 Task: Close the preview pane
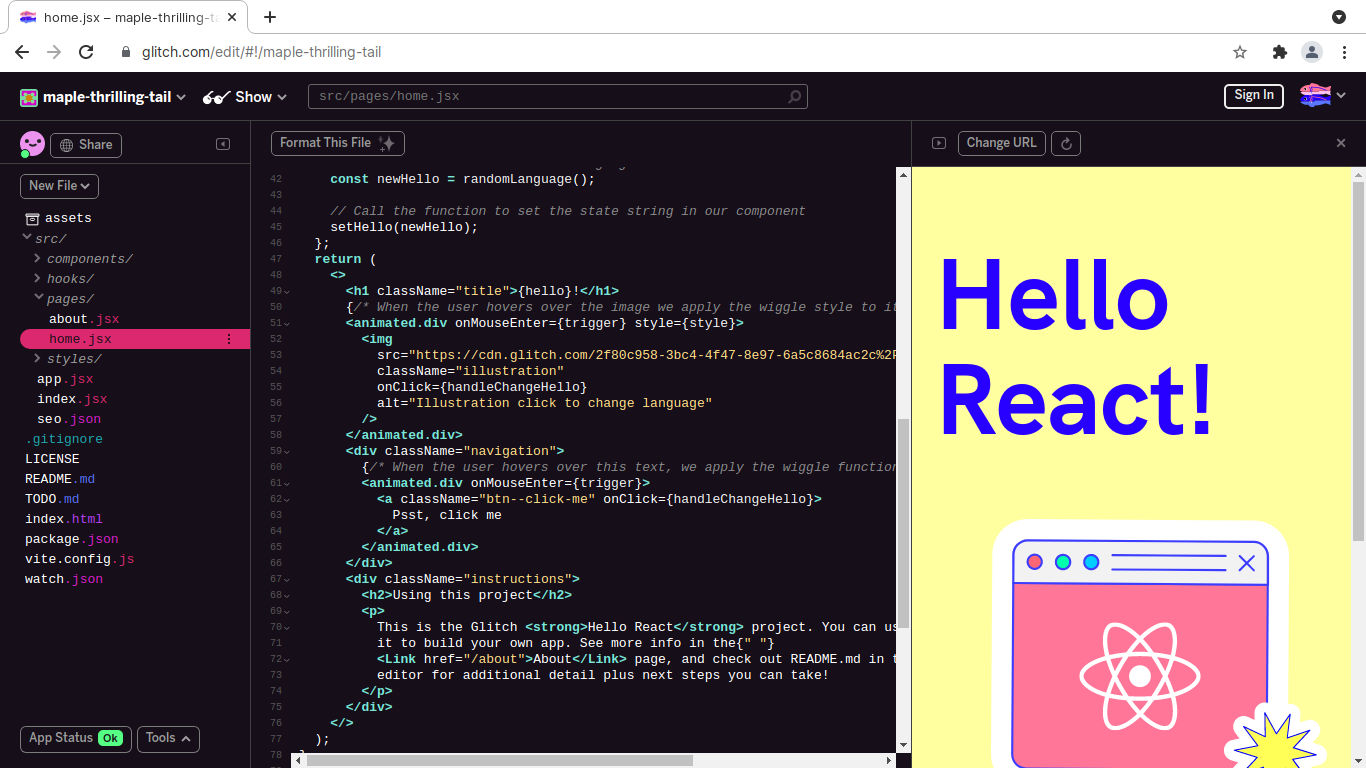coord(1341,143)
